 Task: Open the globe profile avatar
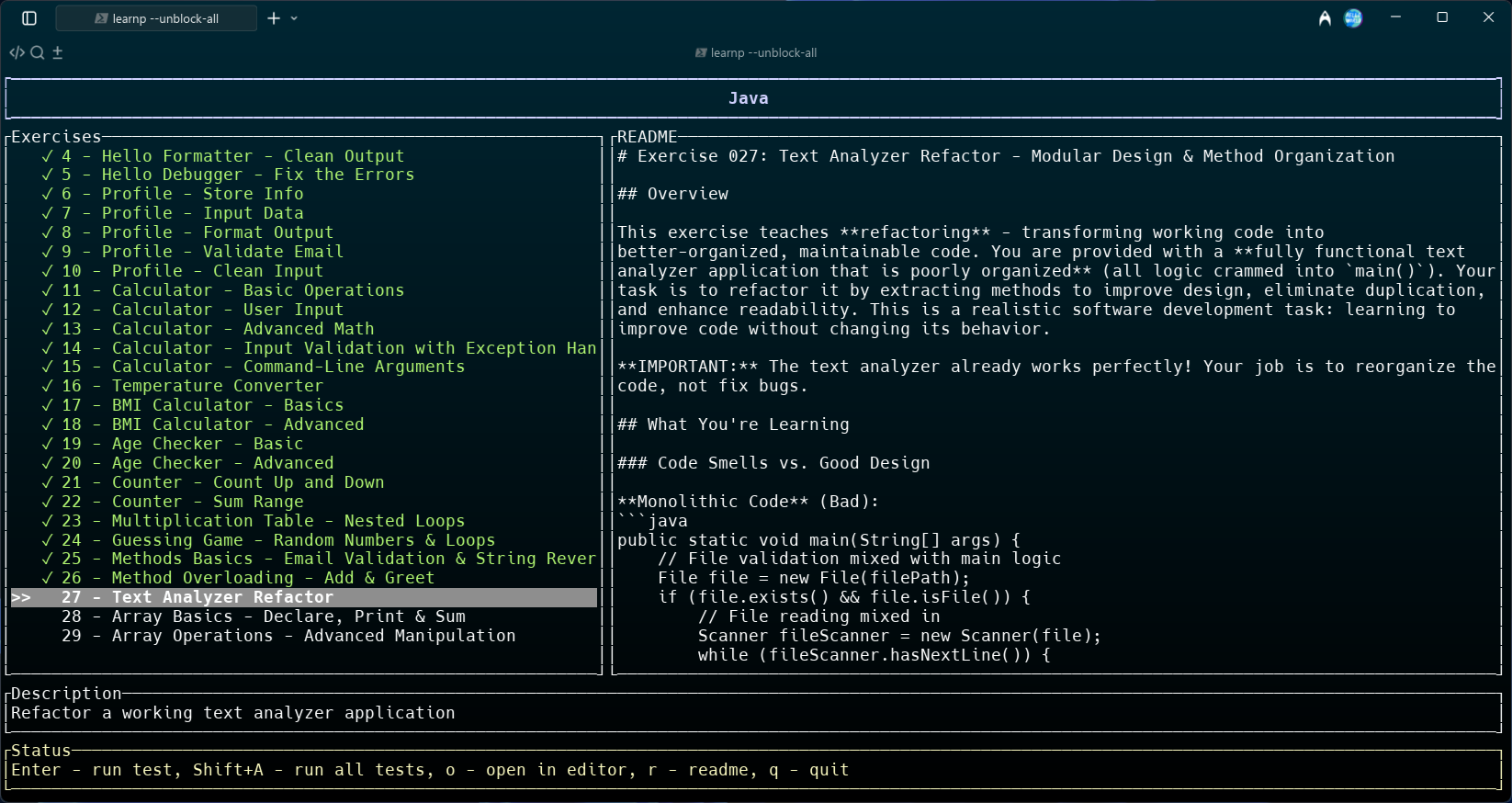pyautogui.click(x=1353, y=18)
